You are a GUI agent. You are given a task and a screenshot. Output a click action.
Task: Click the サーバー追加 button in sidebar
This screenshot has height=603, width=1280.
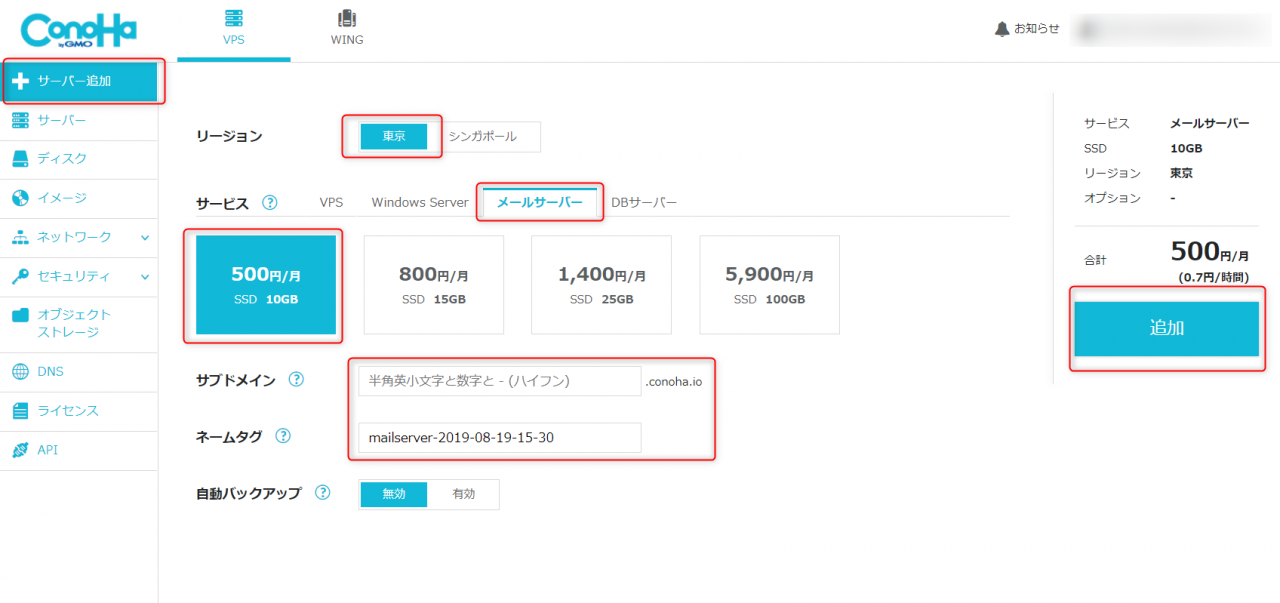[80, 81]
